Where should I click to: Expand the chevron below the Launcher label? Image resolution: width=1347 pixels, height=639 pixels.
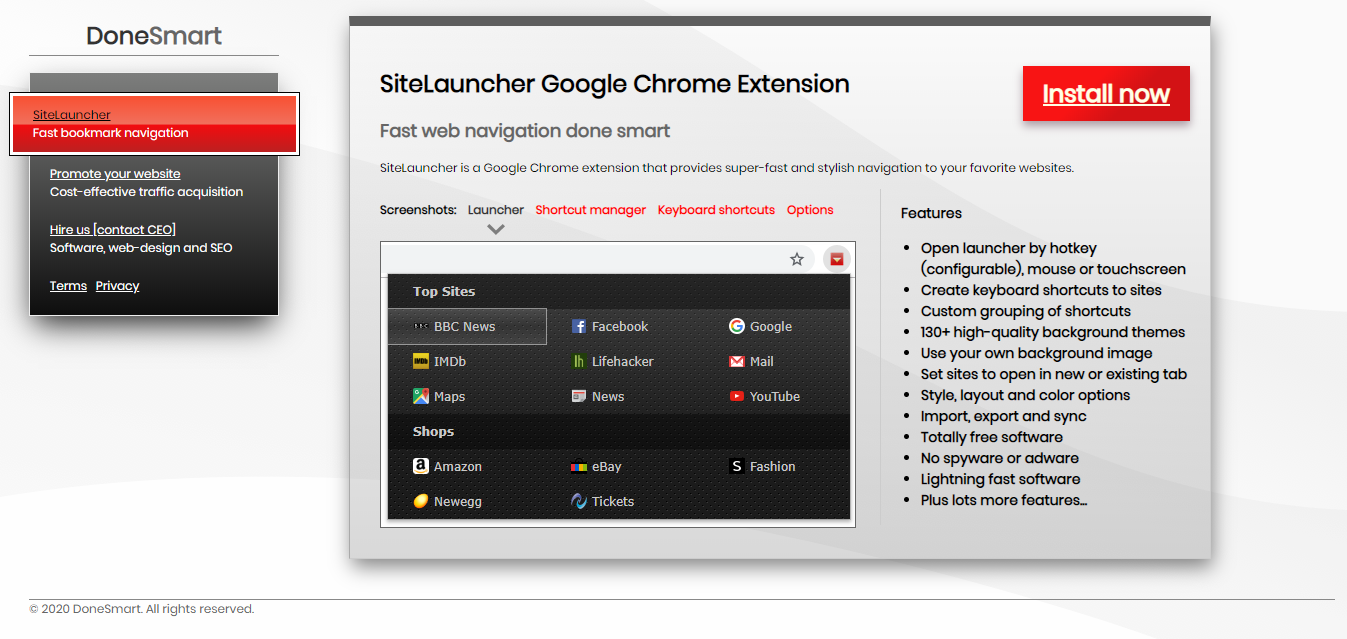click(x=495, y=228)
